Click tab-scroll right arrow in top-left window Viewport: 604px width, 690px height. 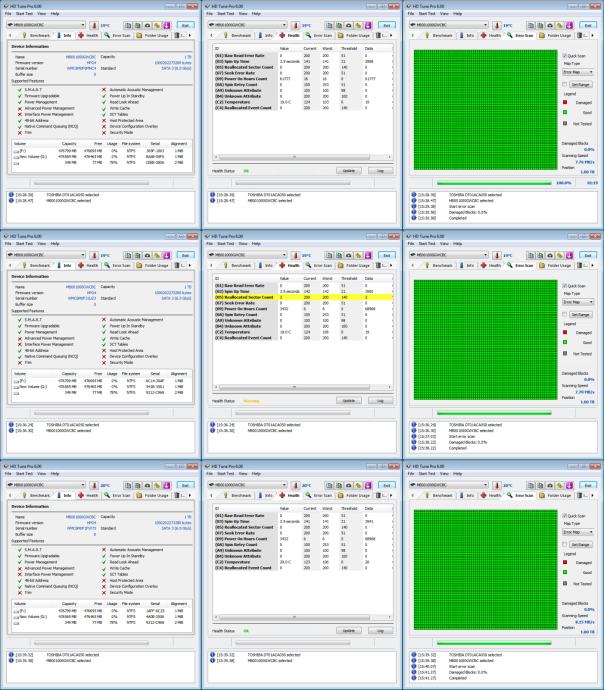click(x=190, y=35)
